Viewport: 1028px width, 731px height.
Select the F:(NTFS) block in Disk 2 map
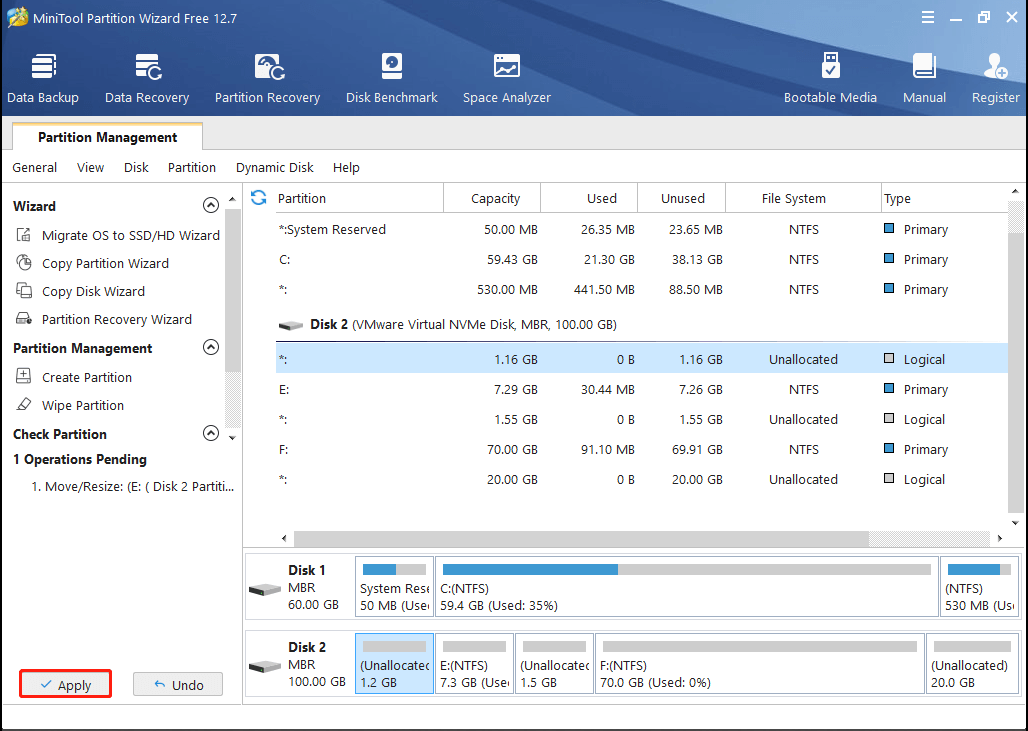760,663
